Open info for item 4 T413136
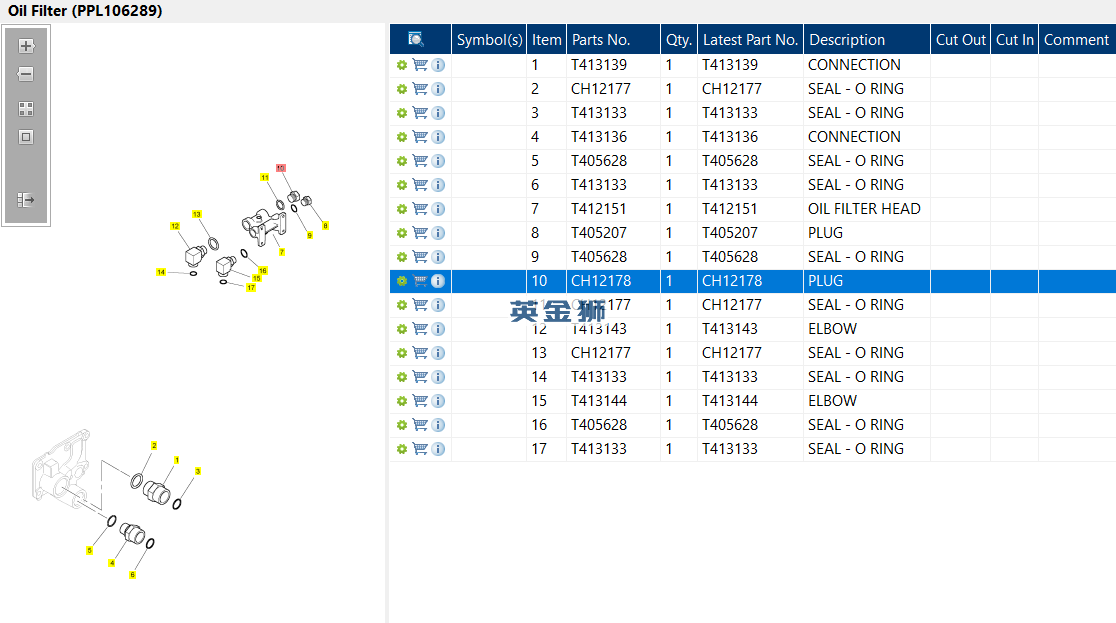This screenshot has width=1116, height=623. click(438, 137)
